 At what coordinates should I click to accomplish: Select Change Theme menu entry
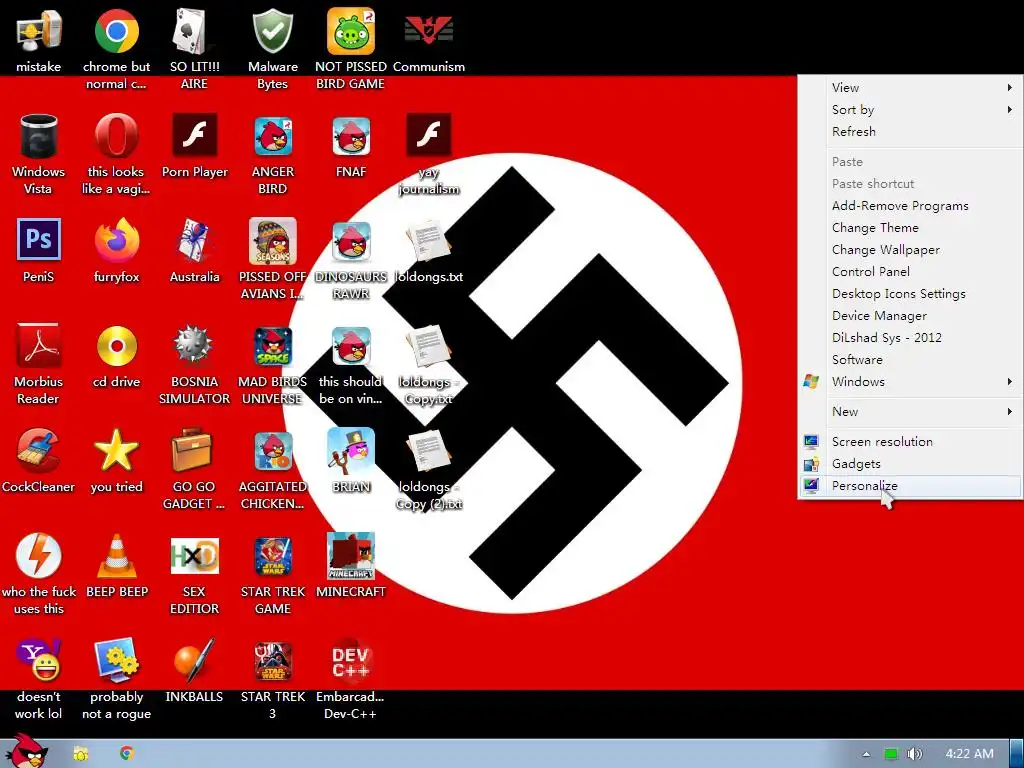click(910, 227)
